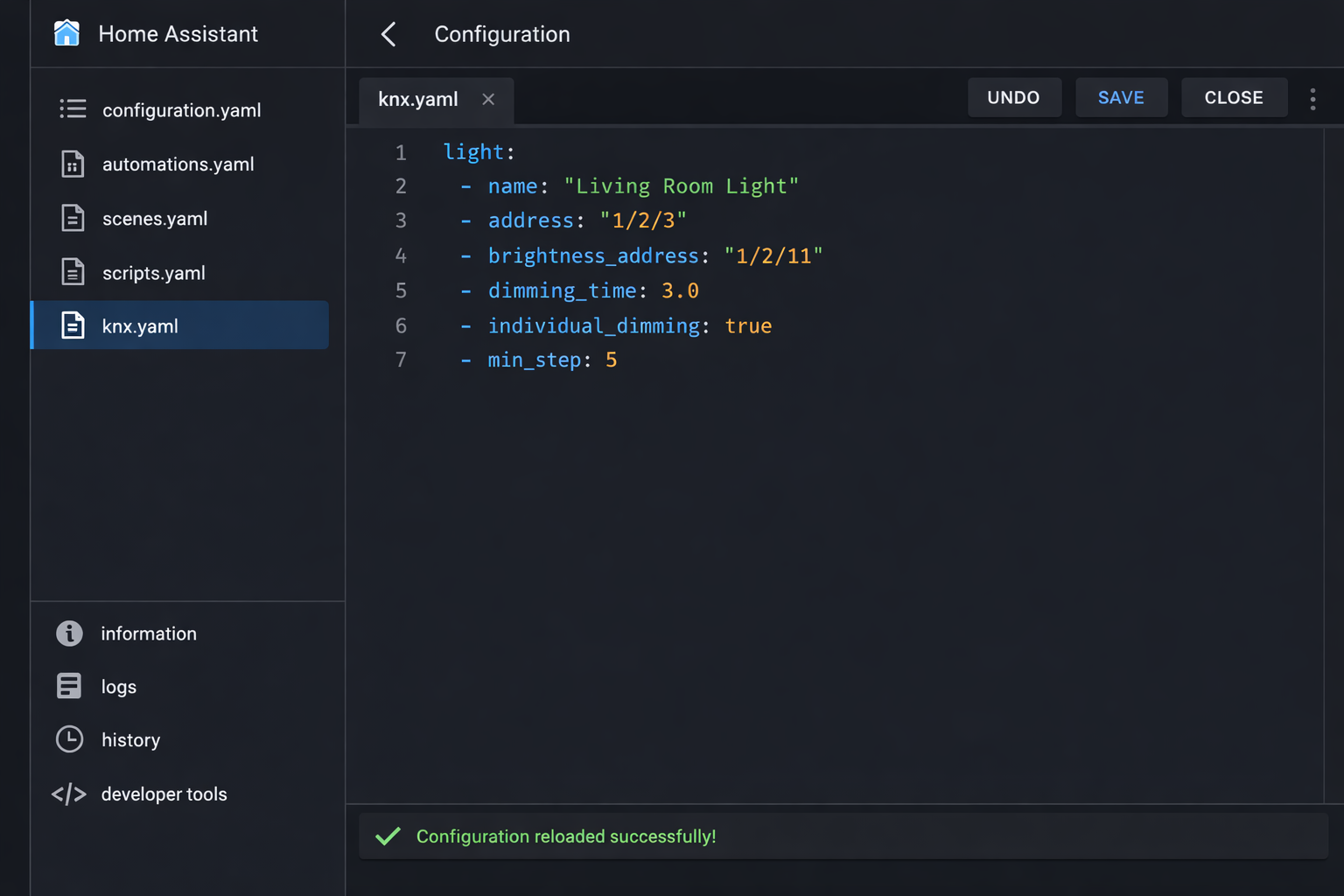Open the configuration.yaml list icon

click(73, 109)
